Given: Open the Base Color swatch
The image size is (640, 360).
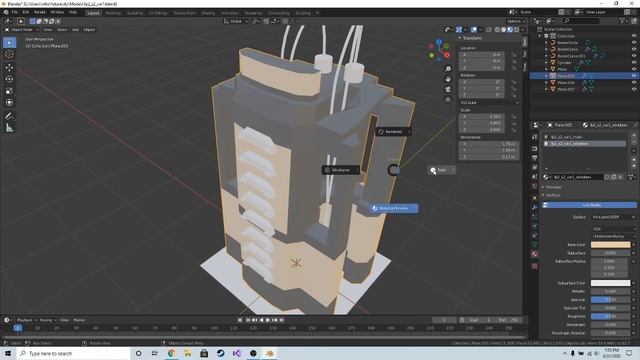Looking at the screenshot, I should pos(610,245).
